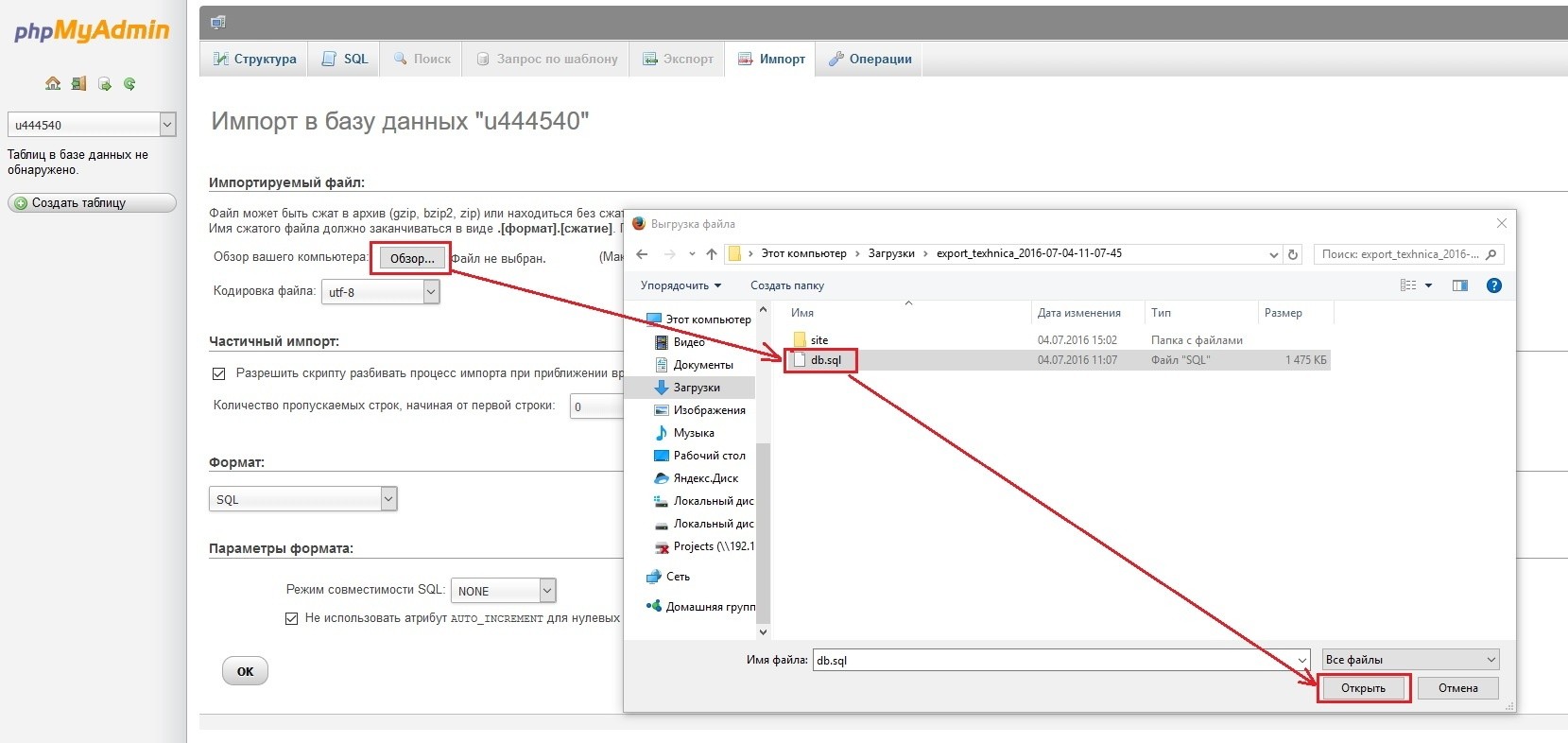The width and height of the screenshot is (1568, 743).
Task: Click the server icon in the gray breadcrumb bar
Action: pos(218,23)
